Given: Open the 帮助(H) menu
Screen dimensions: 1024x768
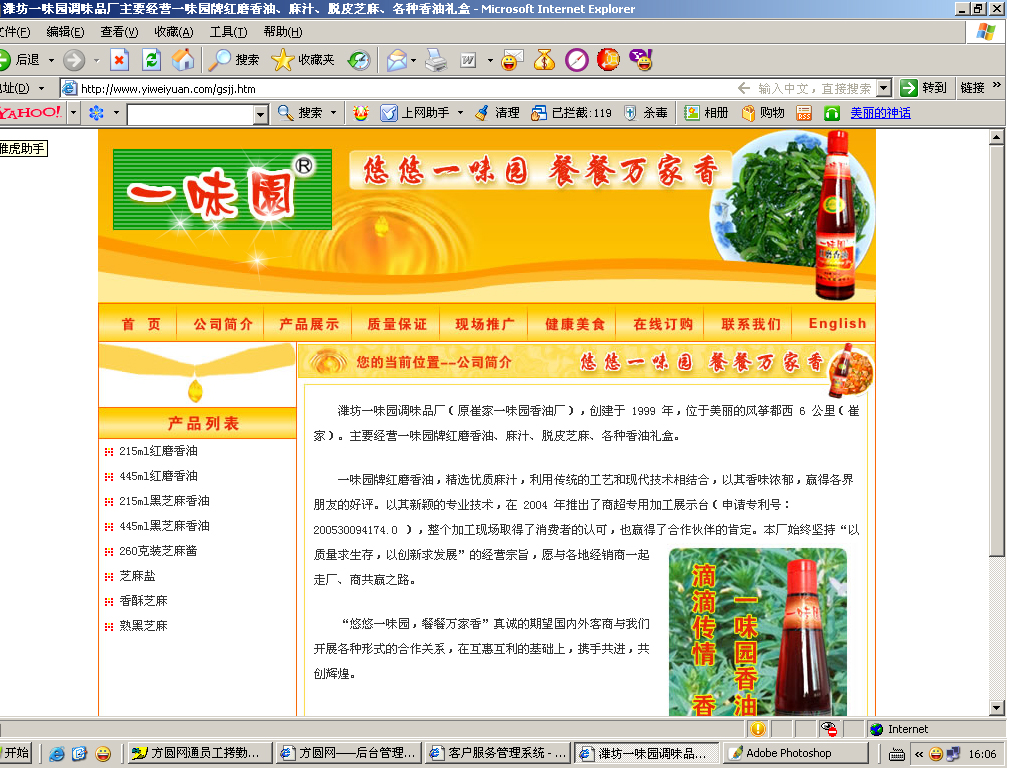Looking at the screenshot, I should [x=283, y=32].
